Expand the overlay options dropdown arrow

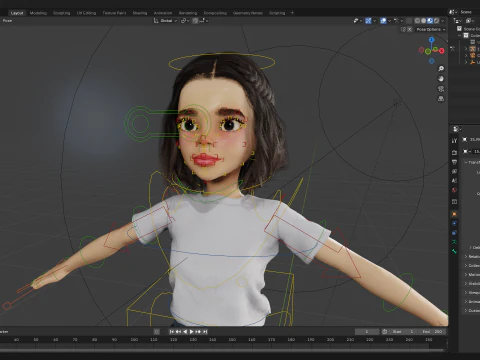(389, 21)
